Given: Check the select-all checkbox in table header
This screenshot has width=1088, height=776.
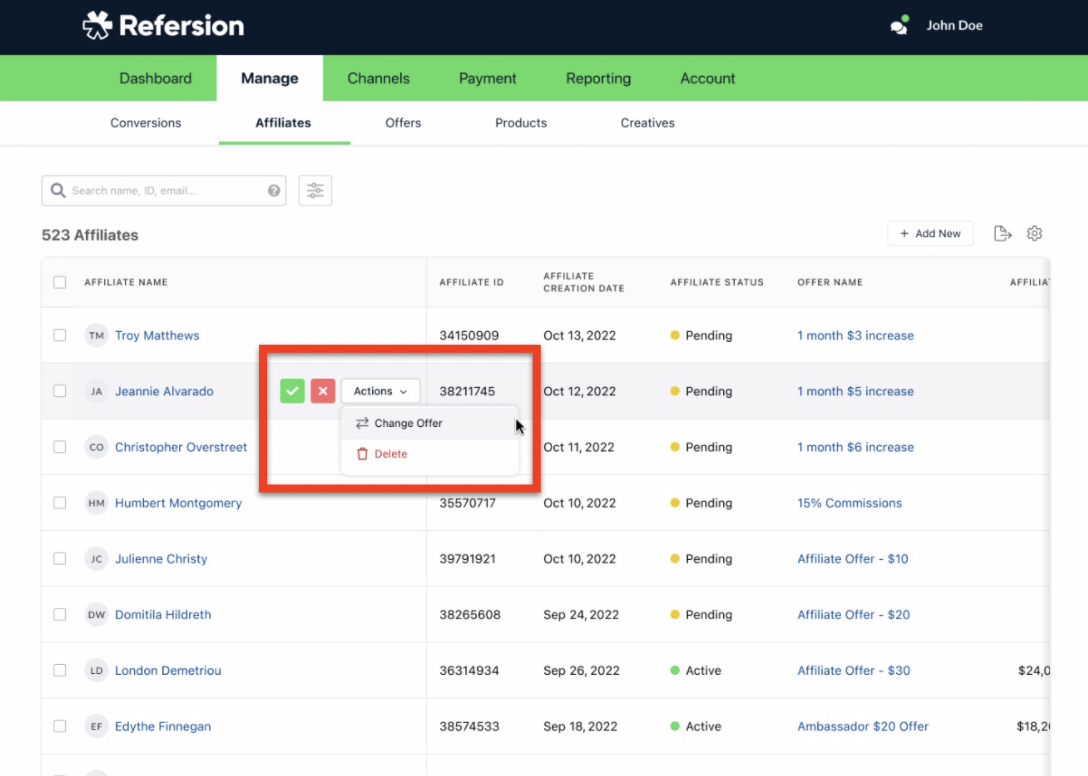Looking at the screenshot, I should [x=59, y=282].
